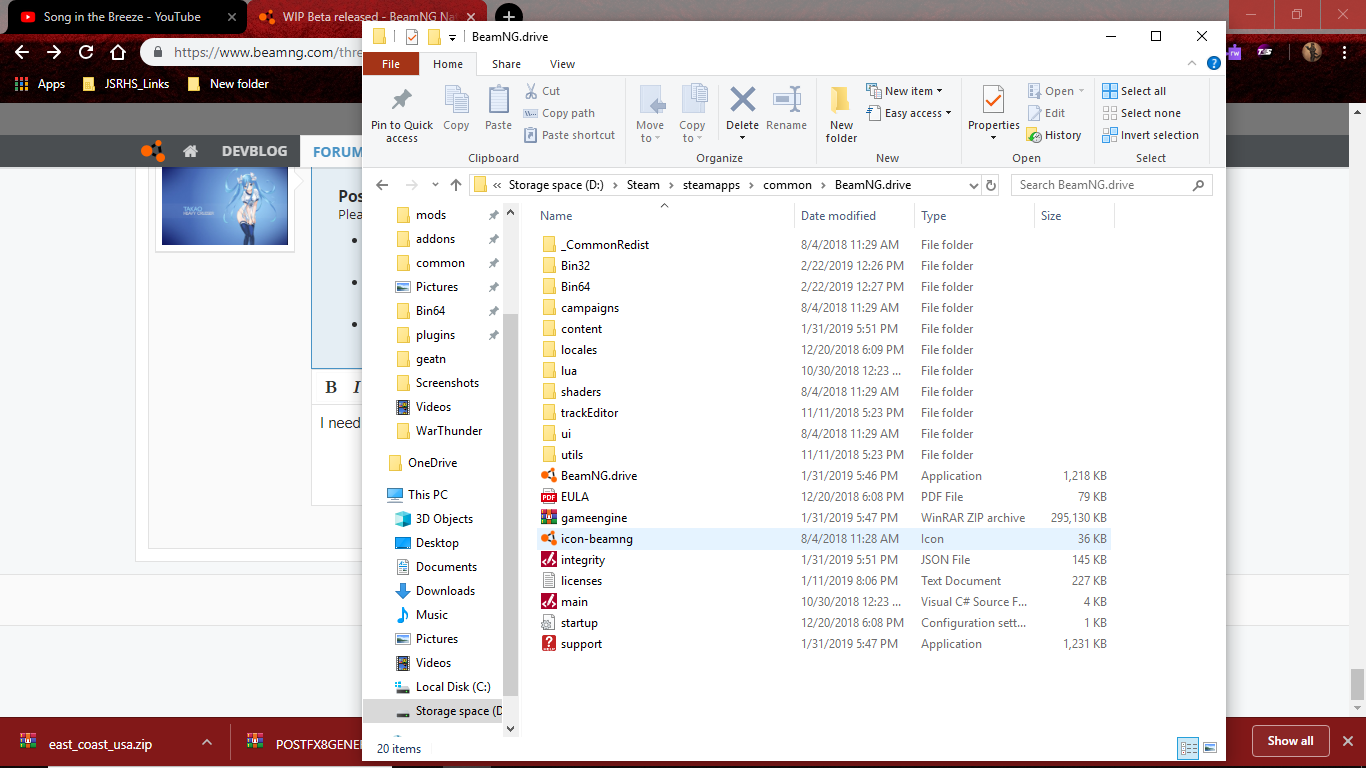
Task: Open Customize Quick Access Toolbar dropdown
Action: click(452, 37)
